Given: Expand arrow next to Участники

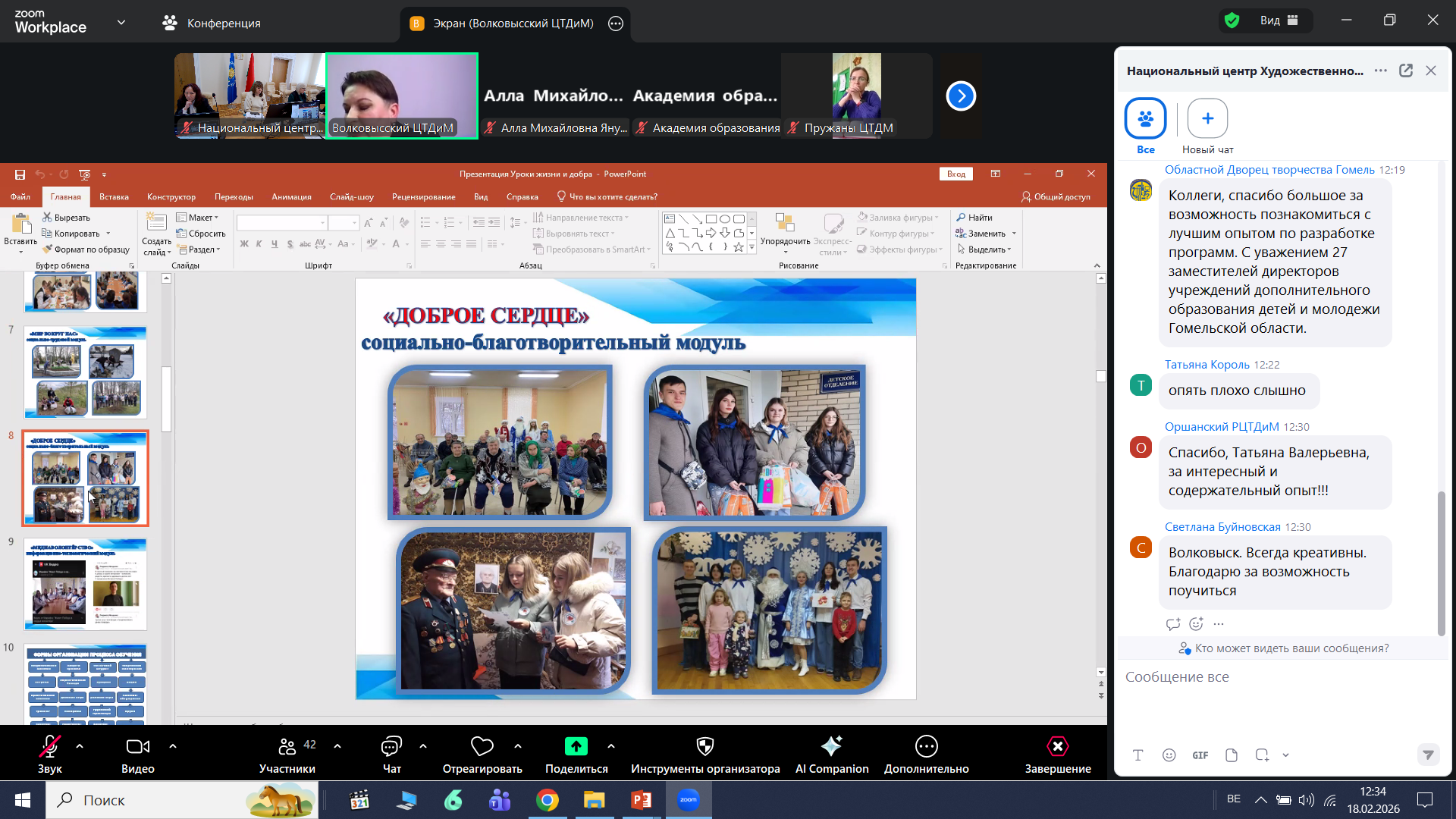Looking at the screenshot, I should pyautogui.click(x=337, y=746).
